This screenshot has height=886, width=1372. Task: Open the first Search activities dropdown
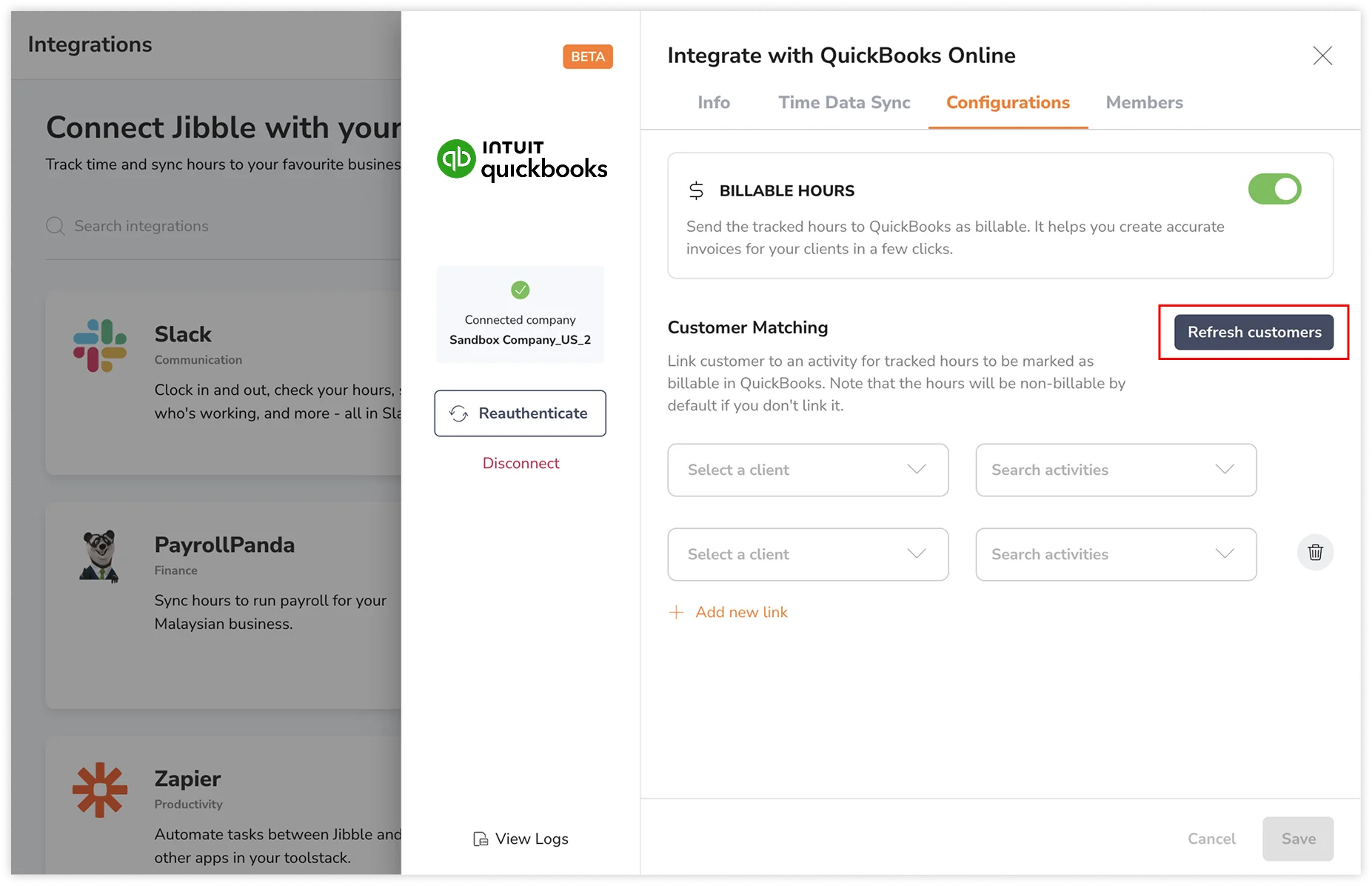pyautogui.click(x=1116, y=470)
